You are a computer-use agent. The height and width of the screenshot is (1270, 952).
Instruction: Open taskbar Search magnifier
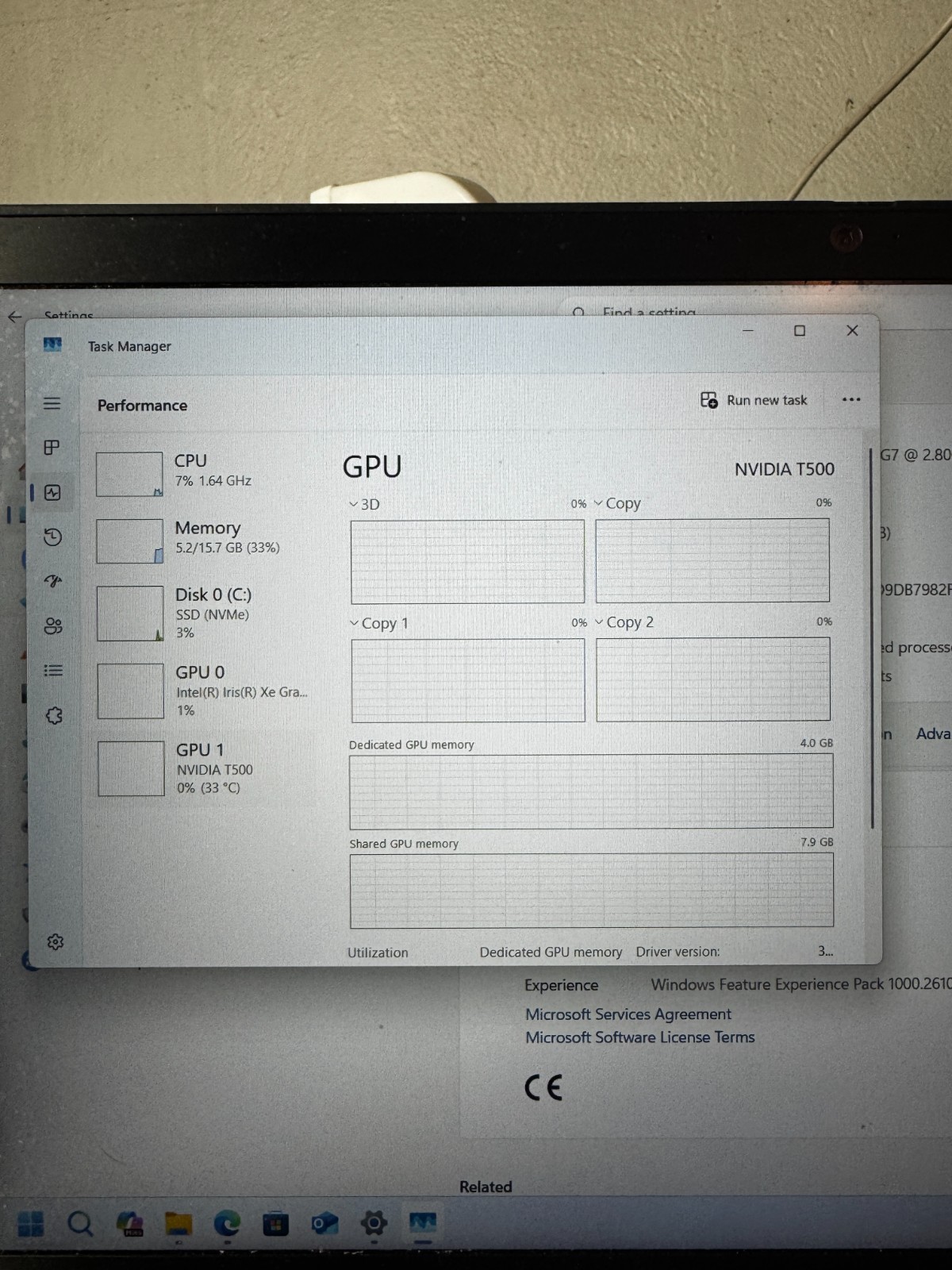(80, 1224)
